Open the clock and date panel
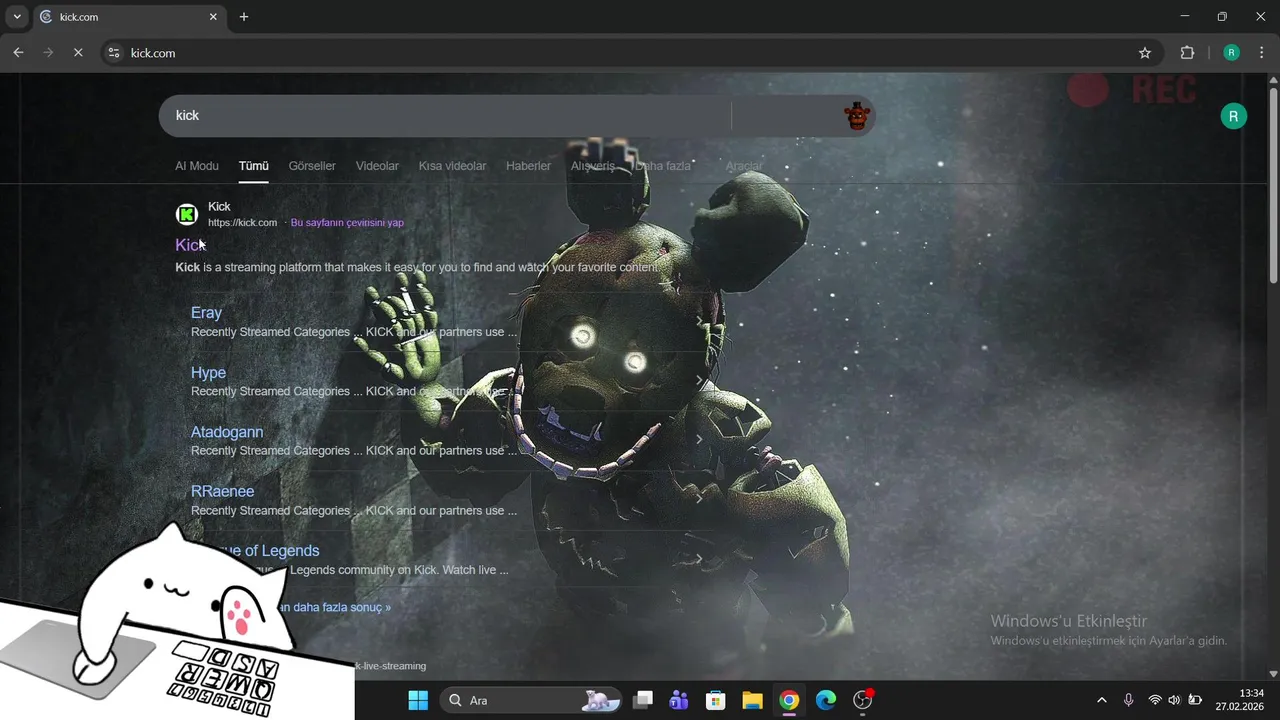 tap(1240, 700)
